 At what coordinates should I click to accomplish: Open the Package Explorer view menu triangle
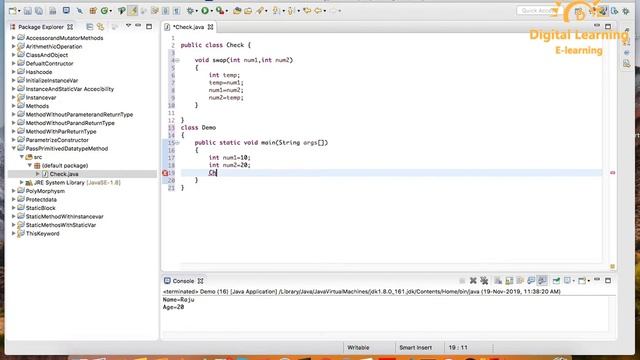128,26
